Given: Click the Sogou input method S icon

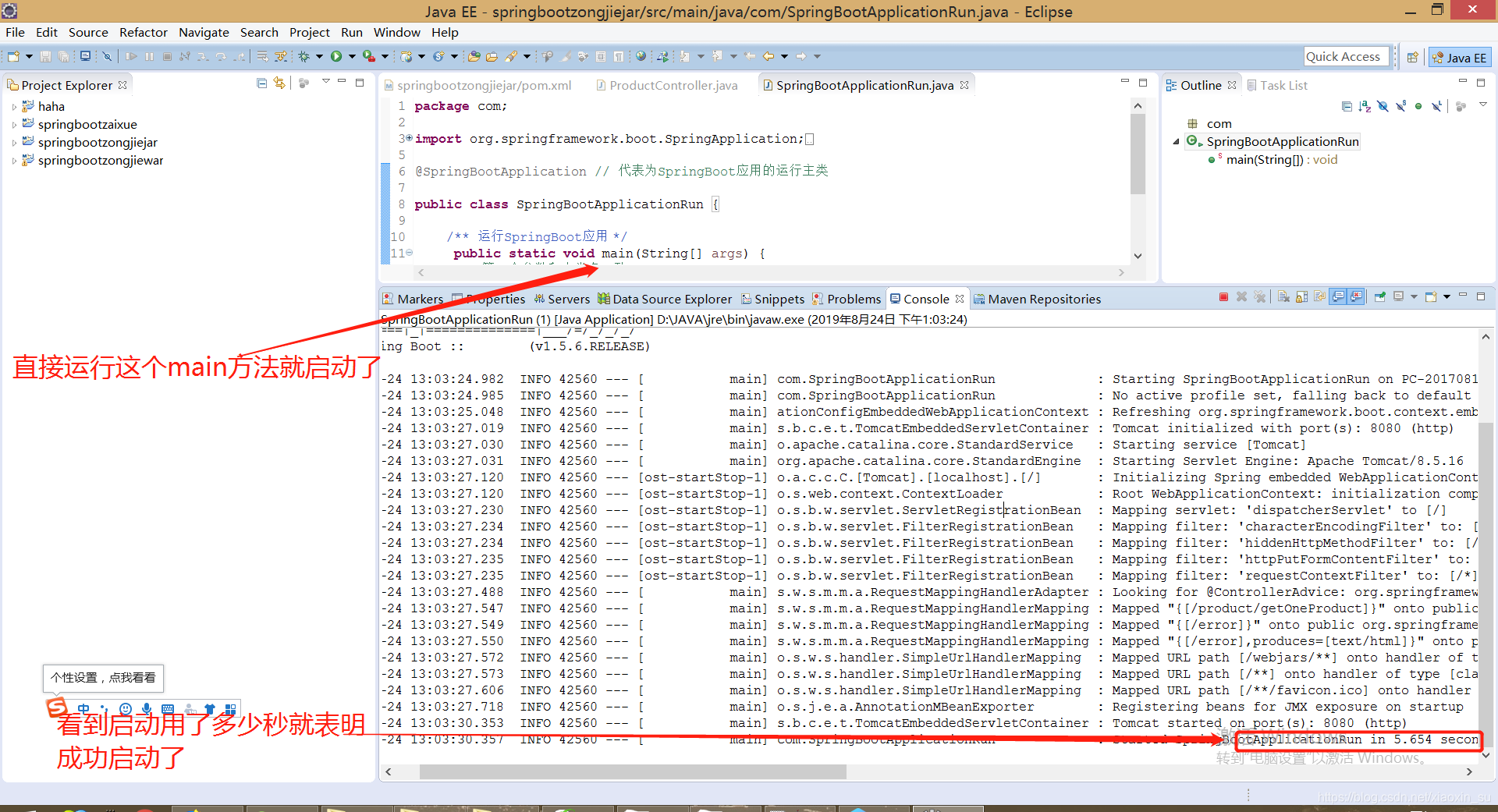Looking at the screenshot, I should (x=57, y=707).
